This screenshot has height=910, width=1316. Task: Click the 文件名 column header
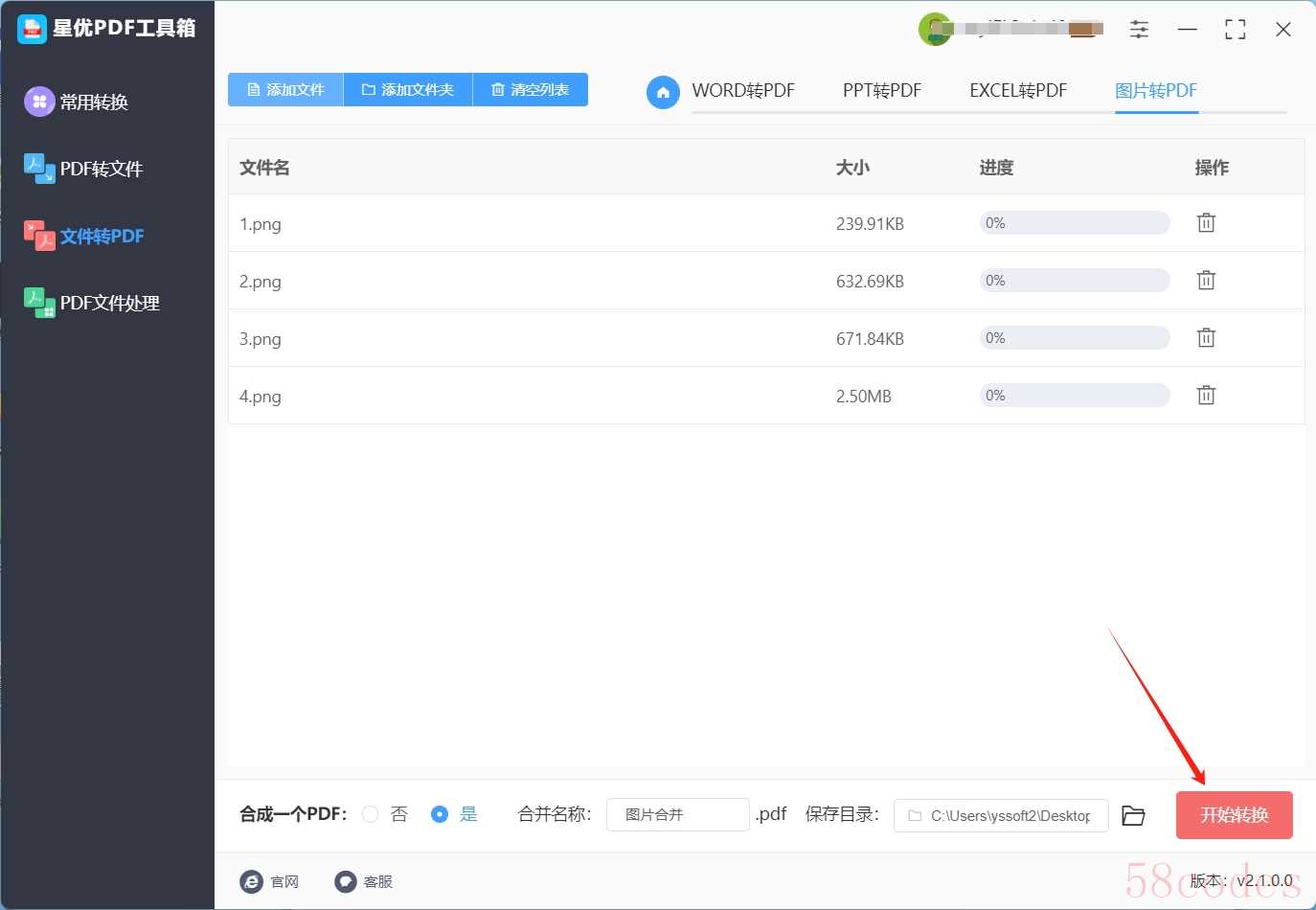(x=264, y=168)
